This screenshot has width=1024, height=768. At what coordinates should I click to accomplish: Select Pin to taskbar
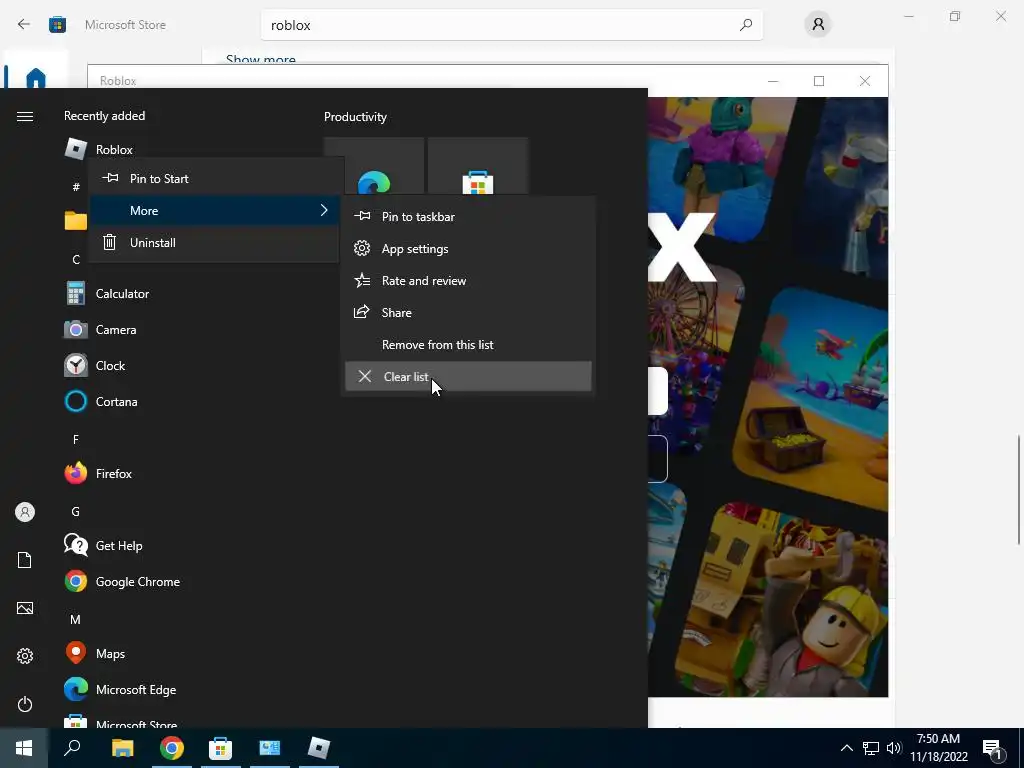click(x=468, y=216)
